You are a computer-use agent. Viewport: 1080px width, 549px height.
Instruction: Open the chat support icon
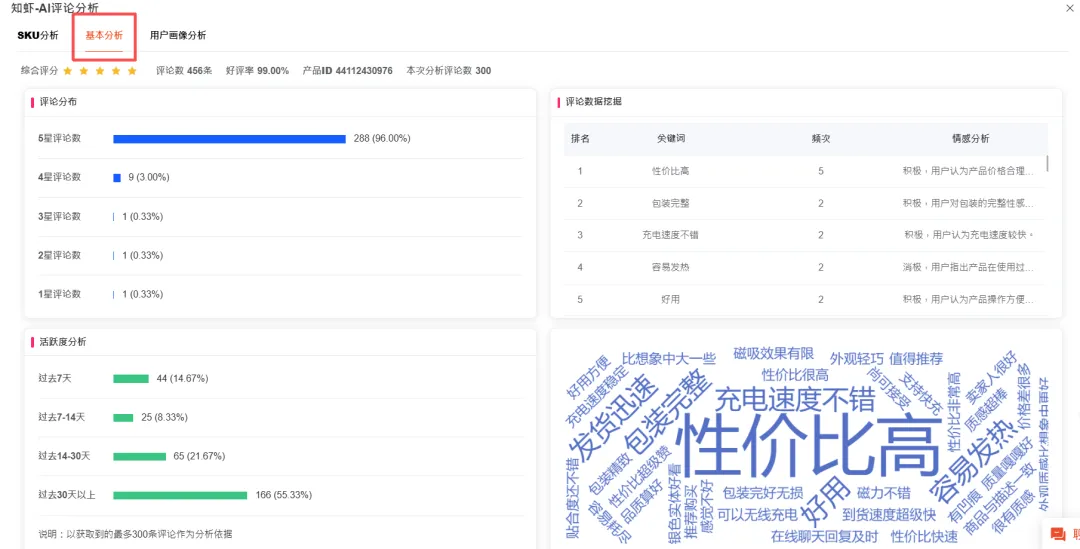click(1057, 534)
